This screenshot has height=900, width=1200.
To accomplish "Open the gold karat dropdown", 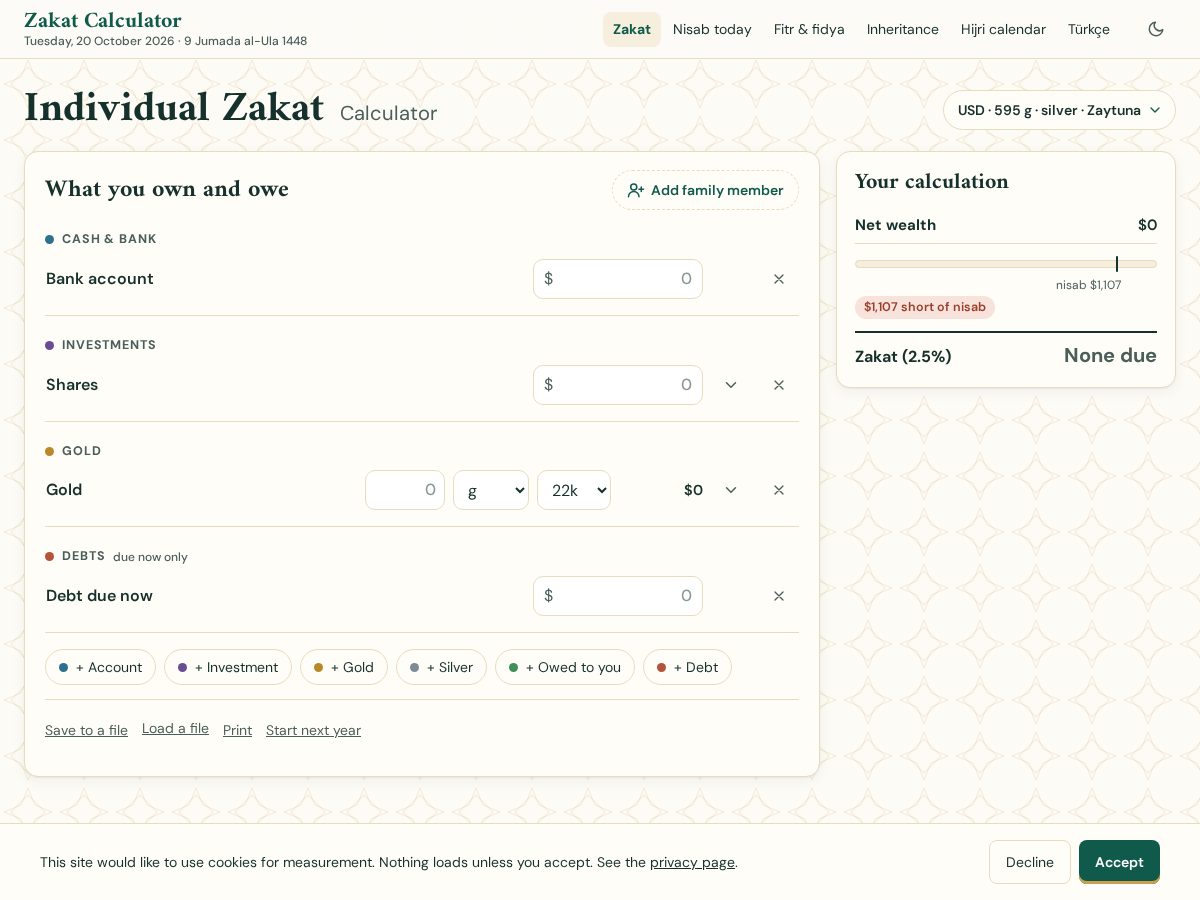I will tap(574, 490).
